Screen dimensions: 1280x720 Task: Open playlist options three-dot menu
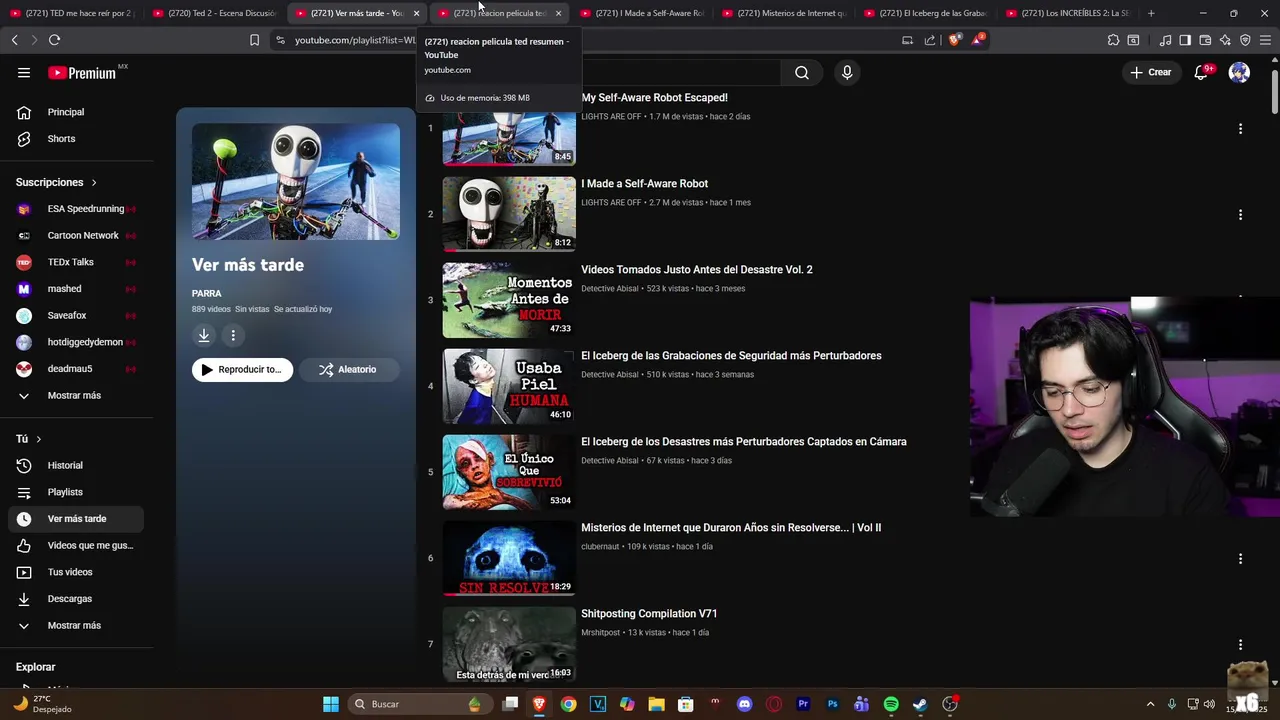pyautogui.click(x=233, y=336)
